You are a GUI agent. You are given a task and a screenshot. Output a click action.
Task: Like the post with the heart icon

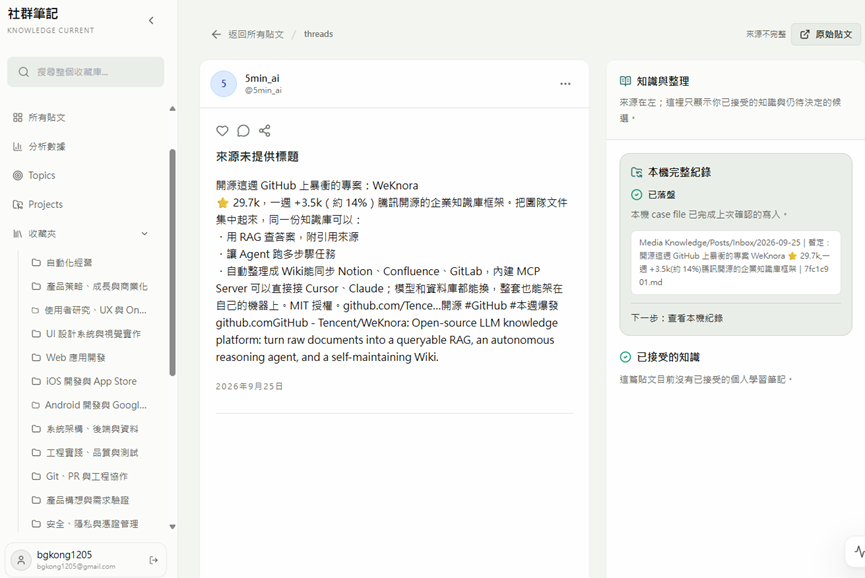222,131
